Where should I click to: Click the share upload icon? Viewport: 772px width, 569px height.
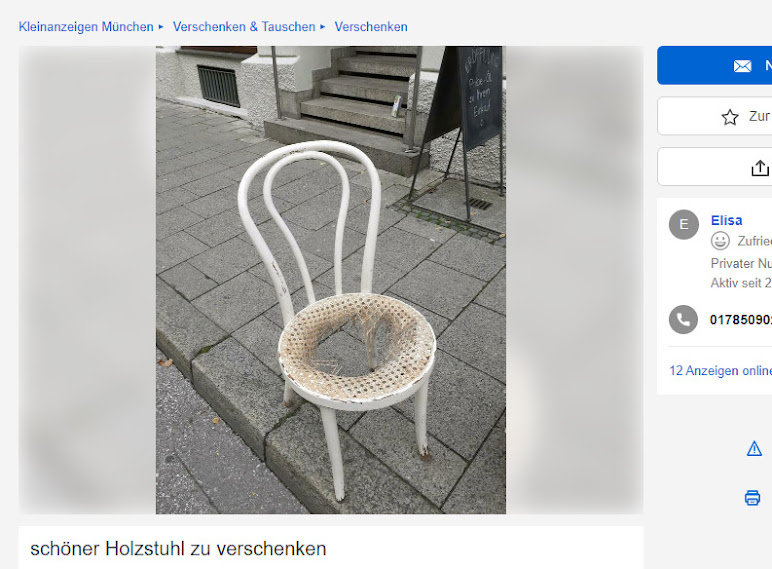[x=760, y=168]
